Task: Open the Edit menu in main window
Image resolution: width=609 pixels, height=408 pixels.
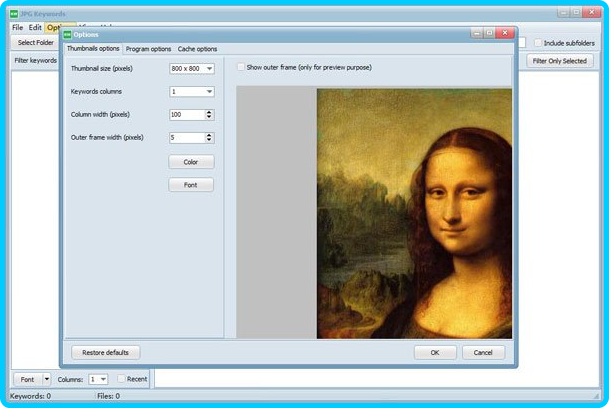Action: [35, 28]
